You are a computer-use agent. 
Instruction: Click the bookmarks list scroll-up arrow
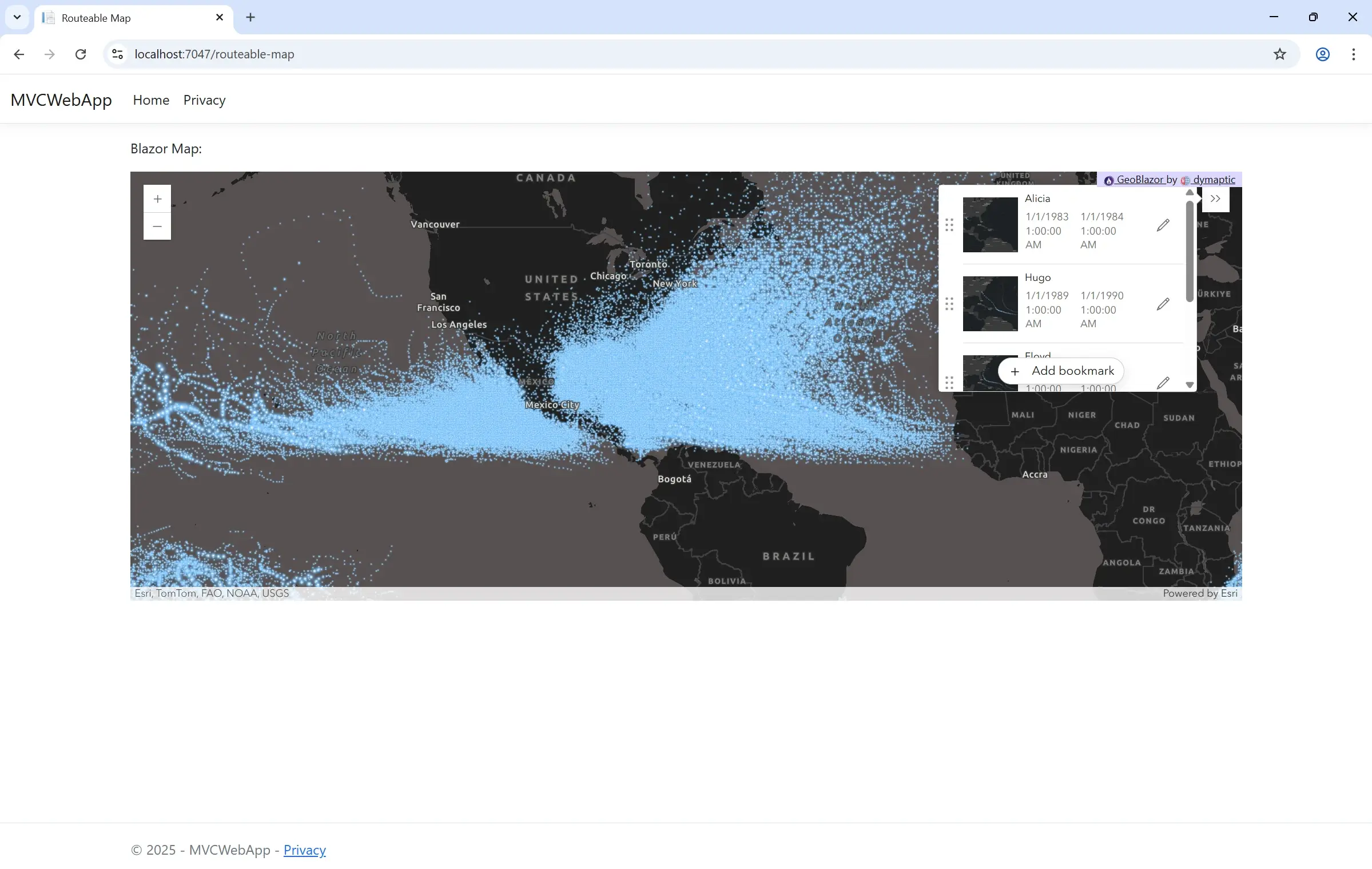1190,193
